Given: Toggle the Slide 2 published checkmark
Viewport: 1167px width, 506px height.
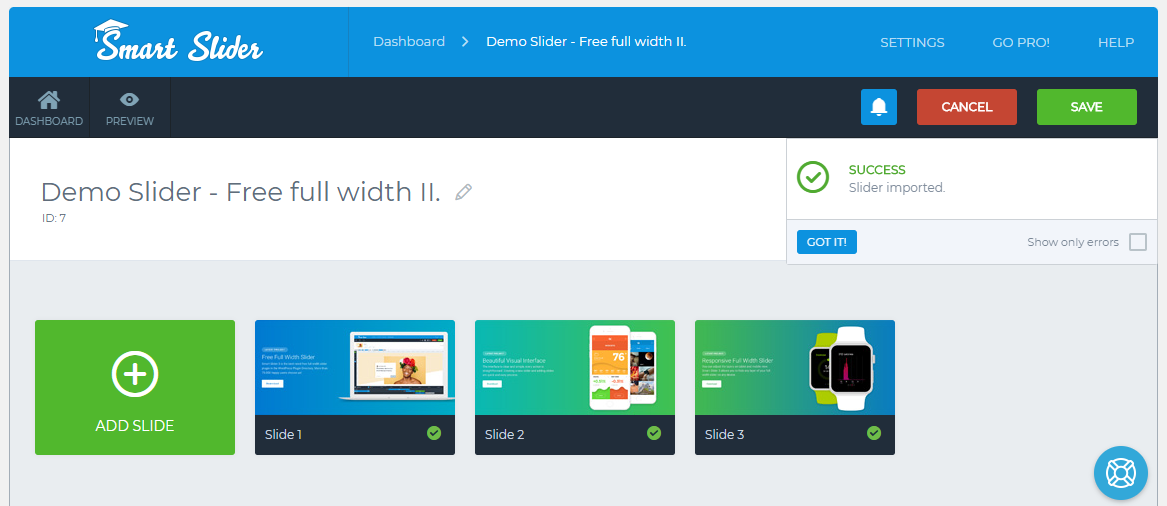Looking at the screenshot, I should [x=654, y=433].
